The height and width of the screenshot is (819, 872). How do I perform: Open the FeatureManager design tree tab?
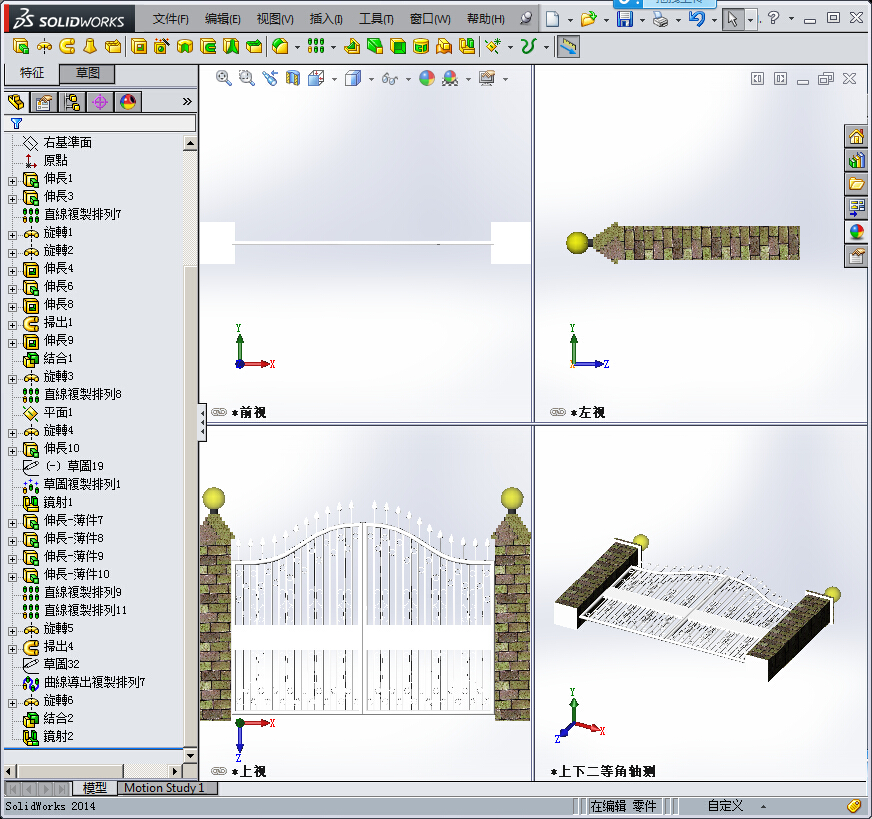tap(15, 102)
